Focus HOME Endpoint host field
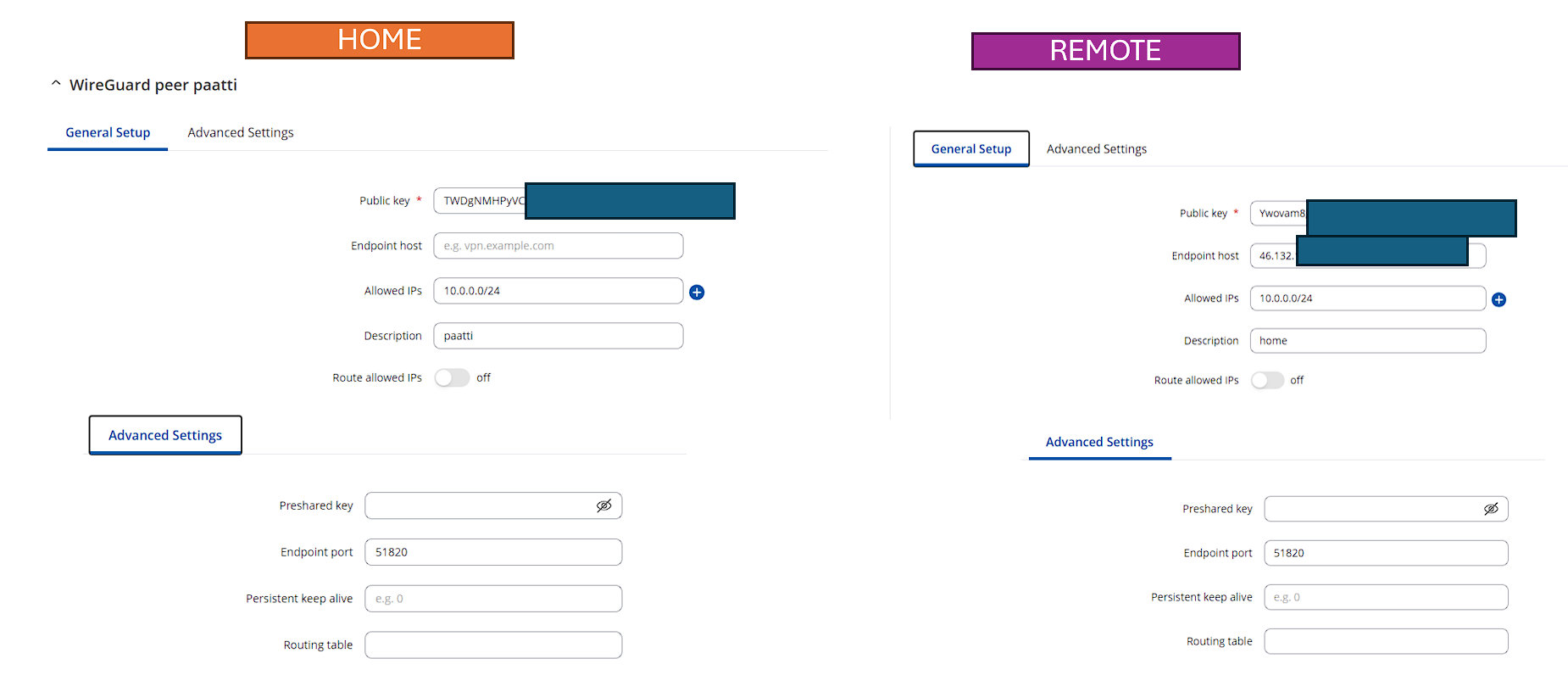The width and height of the screenshot is (1568, 681). [x=559, y=246]
